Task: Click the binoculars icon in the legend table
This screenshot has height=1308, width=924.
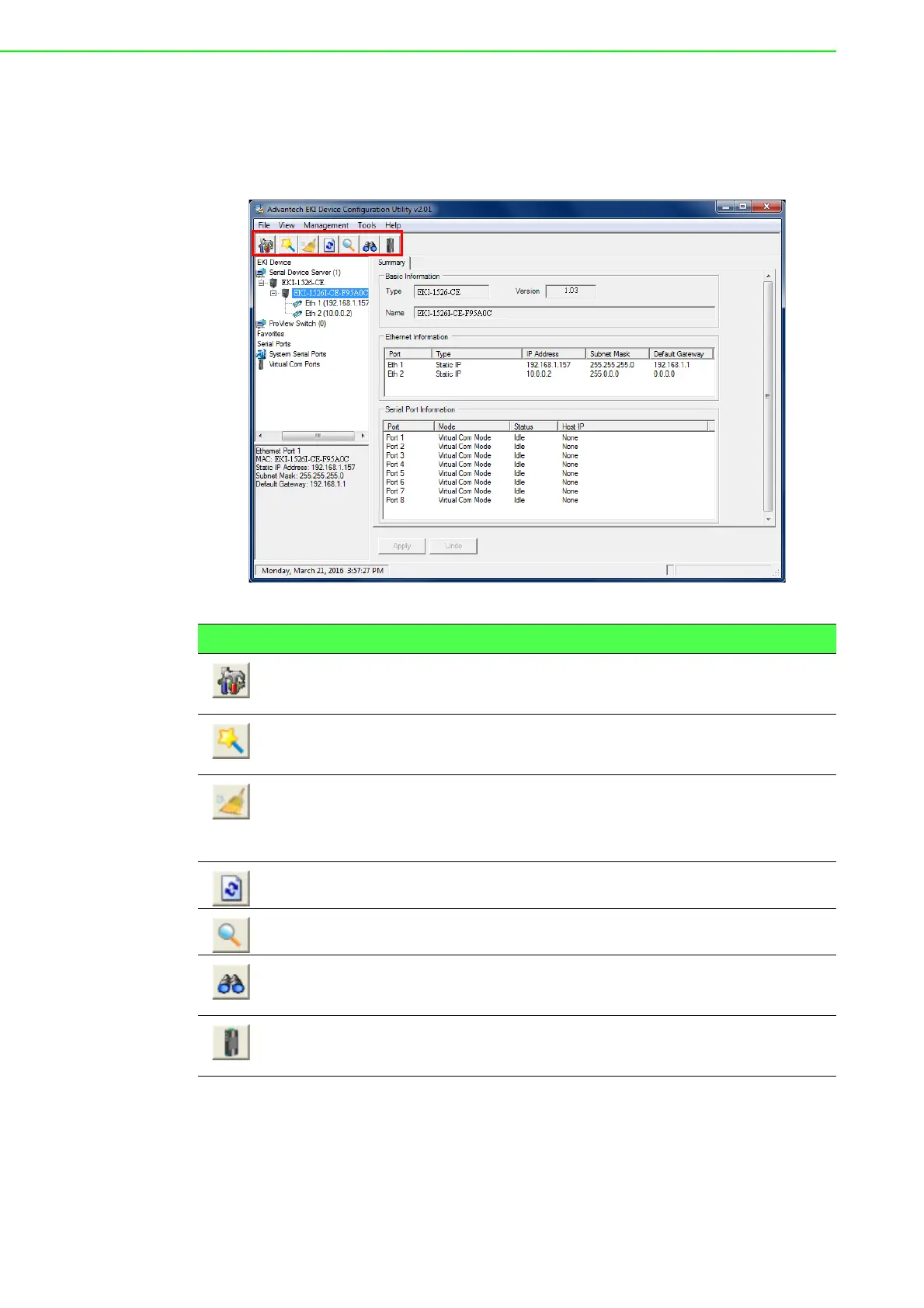Action: point(231,982)
